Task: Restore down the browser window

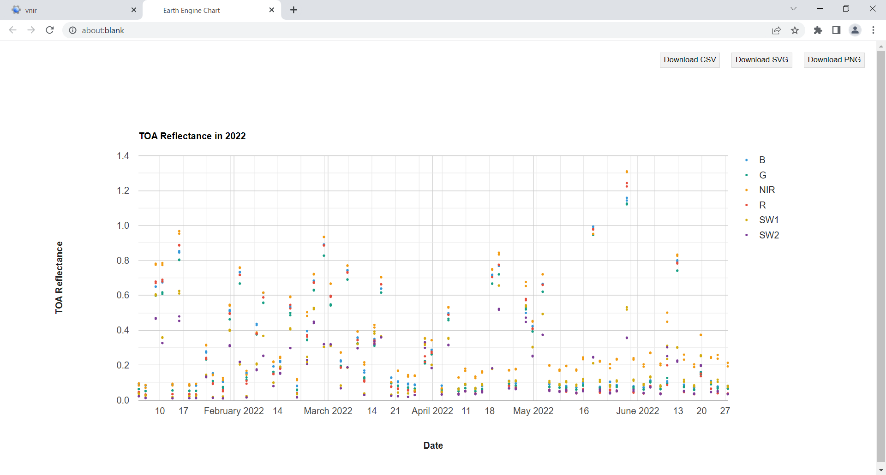Action: click(x=846, y=9)
